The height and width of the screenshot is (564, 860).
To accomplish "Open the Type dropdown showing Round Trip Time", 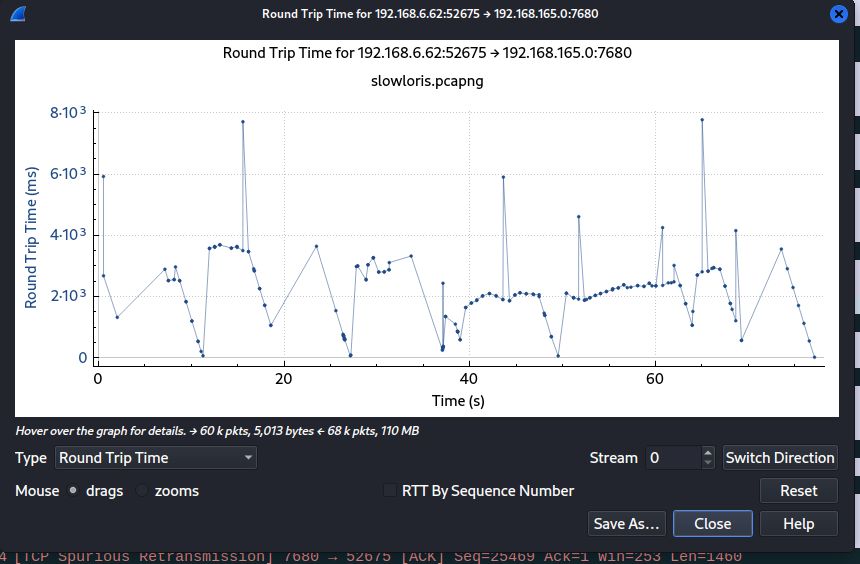I will click(155, 458).
